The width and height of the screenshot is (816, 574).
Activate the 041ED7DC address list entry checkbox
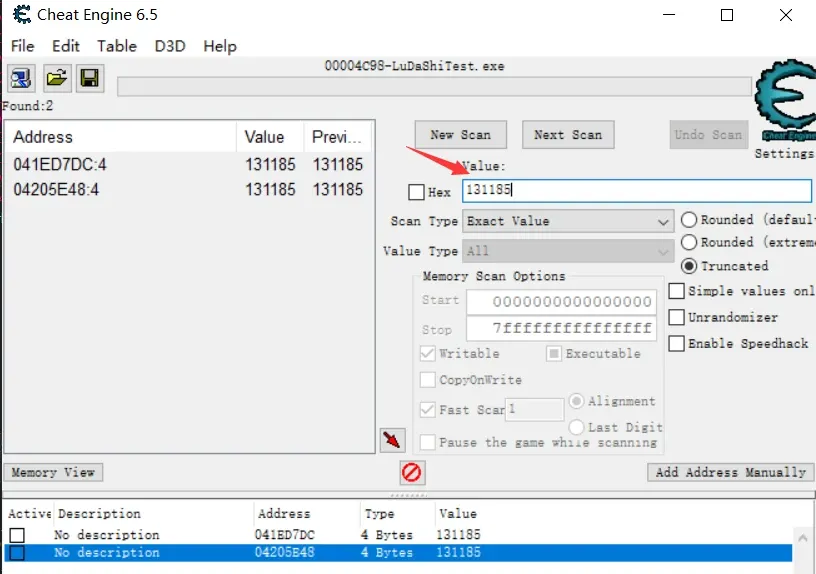click(17, 535)
